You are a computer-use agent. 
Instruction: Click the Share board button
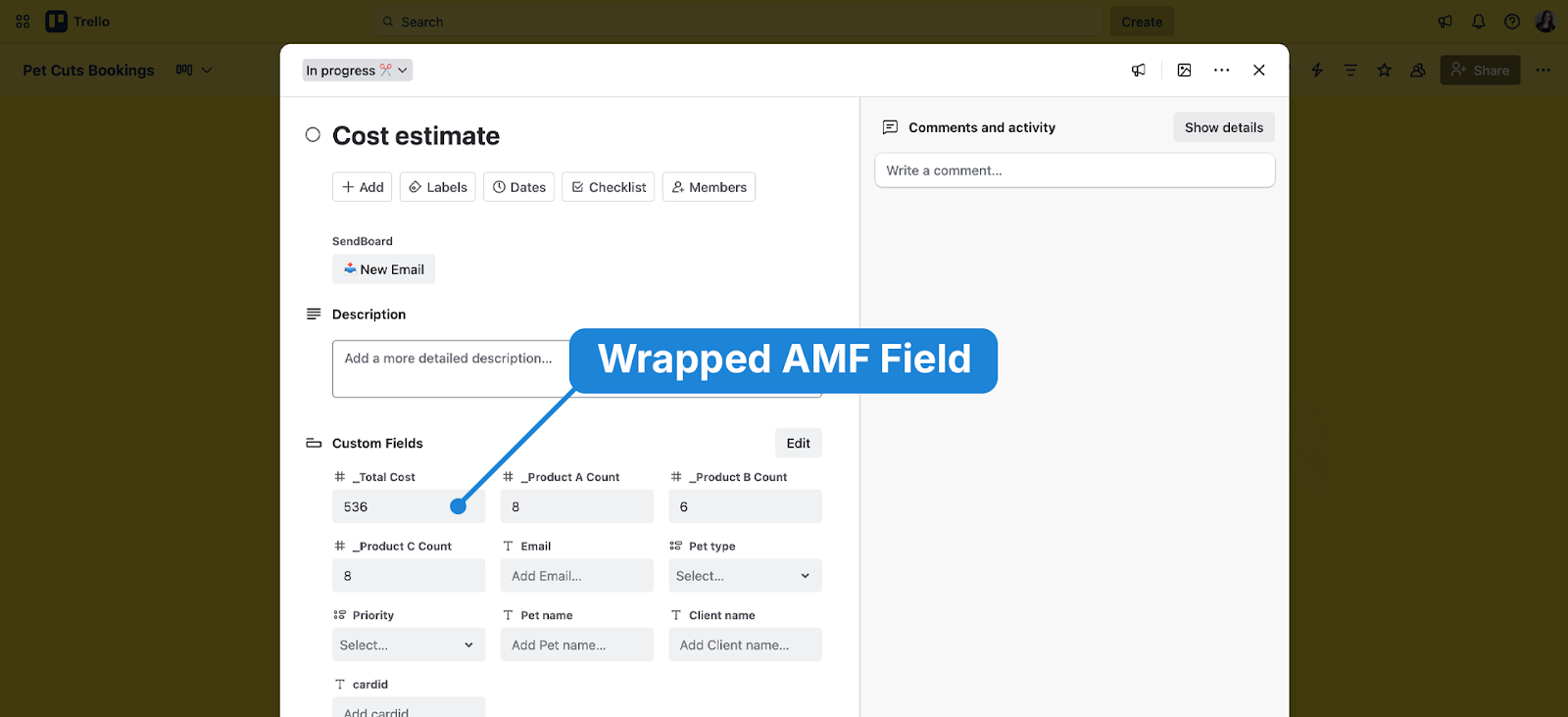point(1480,71)
